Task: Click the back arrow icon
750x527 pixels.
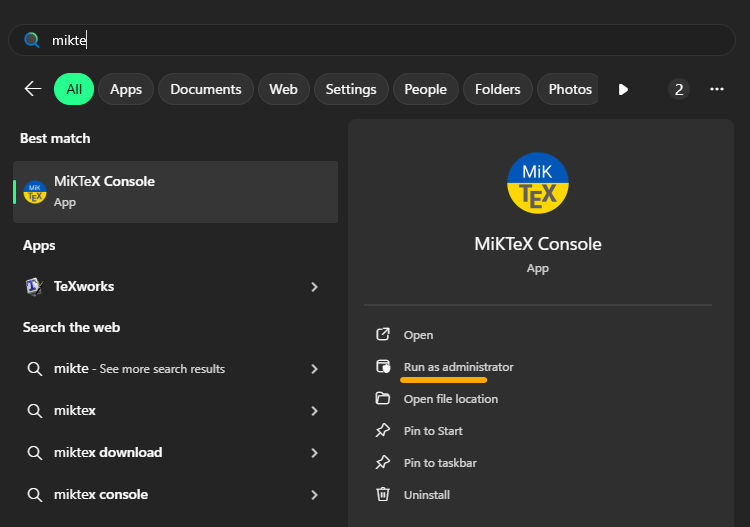Action: click(33, 88)
